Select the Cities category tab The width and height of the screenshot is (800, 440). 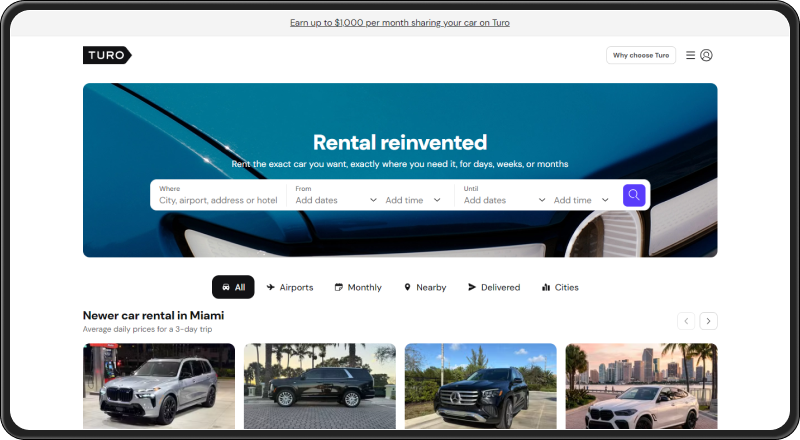click(559, 287)
